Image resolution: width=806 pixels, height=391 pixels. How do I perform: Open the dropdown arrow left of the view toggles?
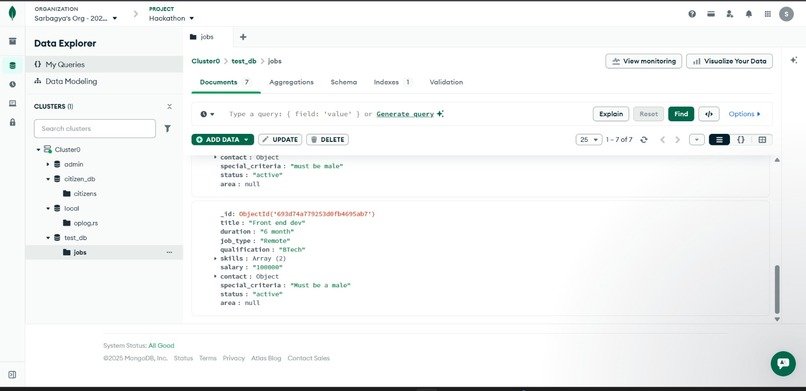(697, 140)
